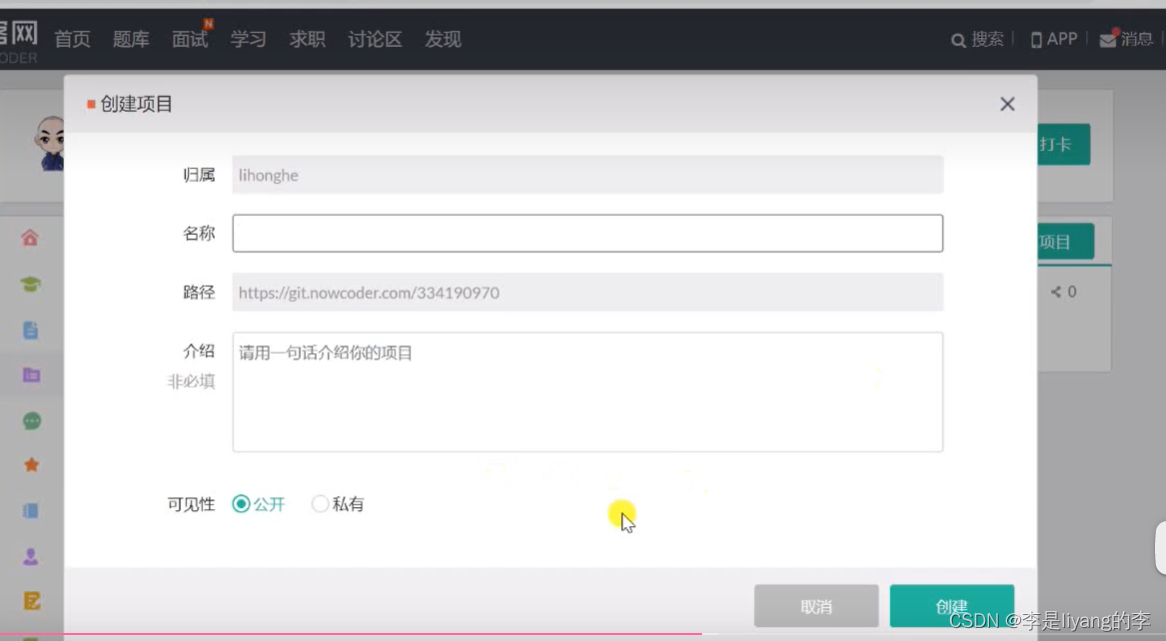Click the 介绍 description text area
This screenshot has height=641, width=1166.
tap(587, 392)
